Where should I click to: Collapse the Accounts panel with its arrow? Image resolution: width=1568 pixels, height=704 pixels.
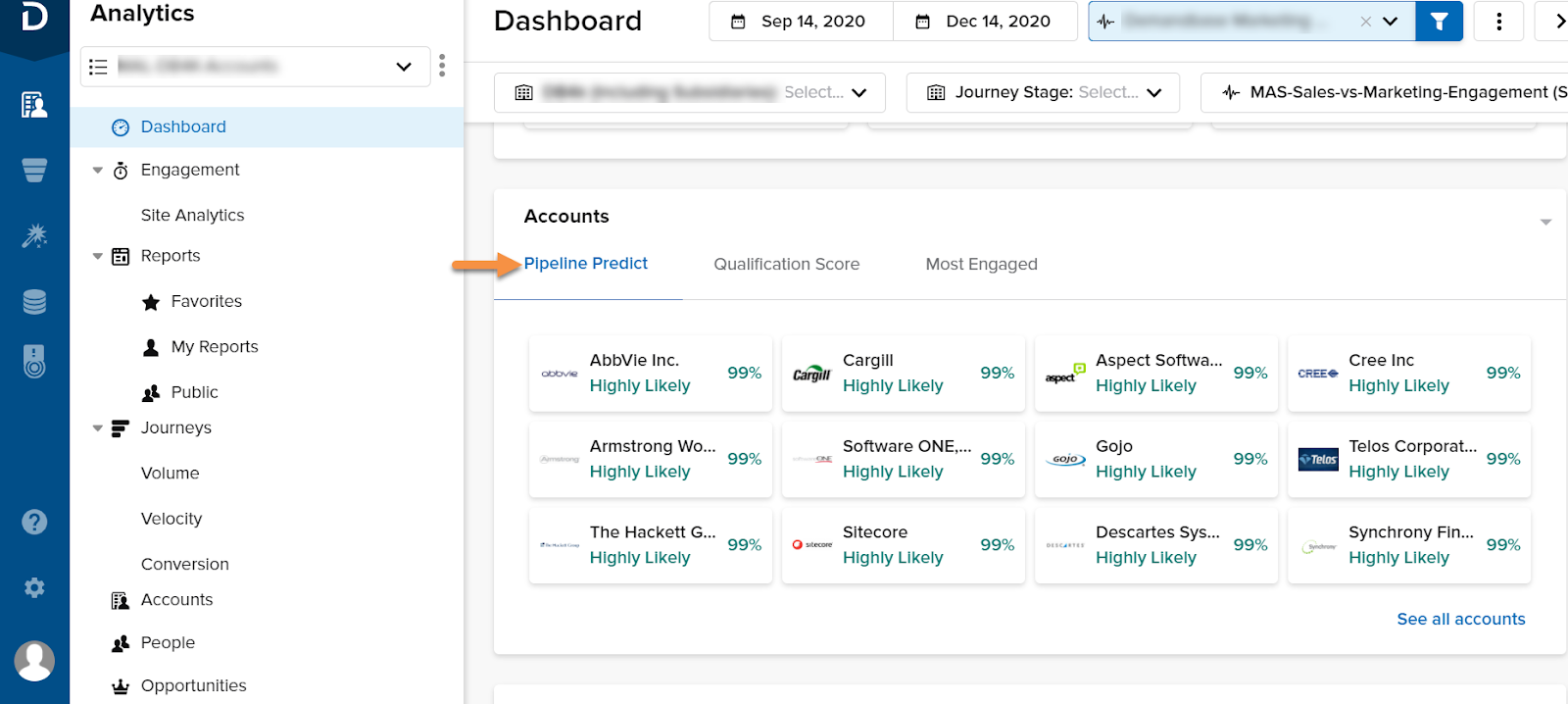click(1545, 223)
